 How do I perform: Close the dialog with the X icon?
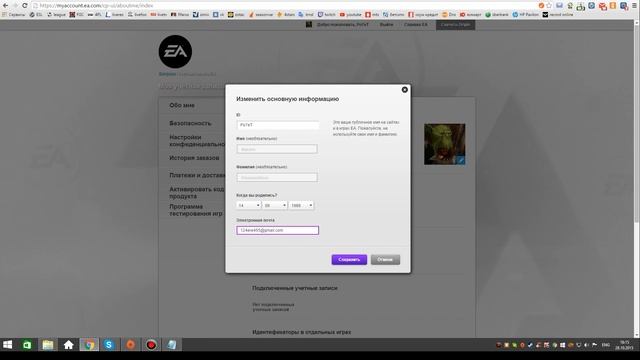tap(404, 89)
